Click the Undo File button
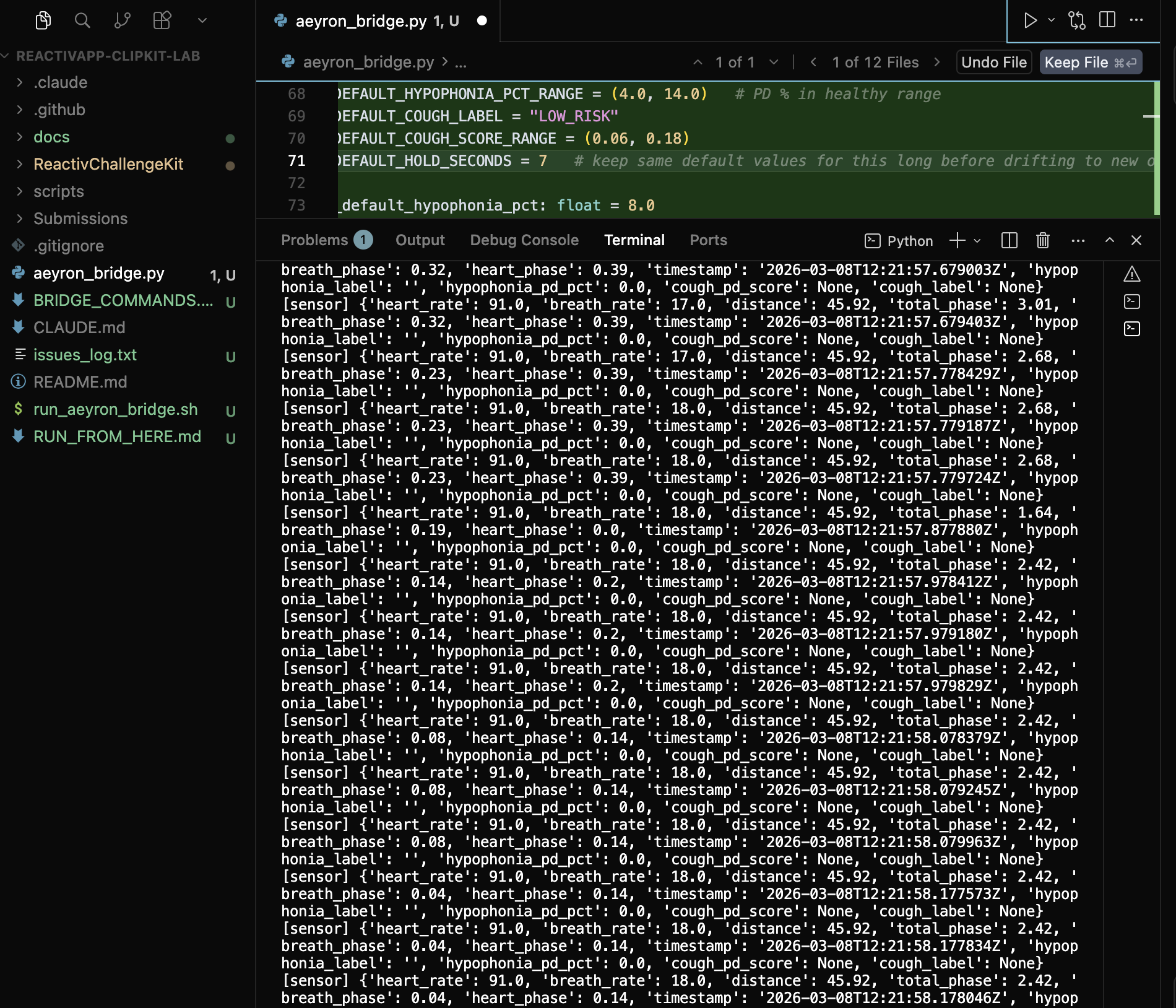Viewport: 1176px width, 1008px height. [x=994, y=62]
